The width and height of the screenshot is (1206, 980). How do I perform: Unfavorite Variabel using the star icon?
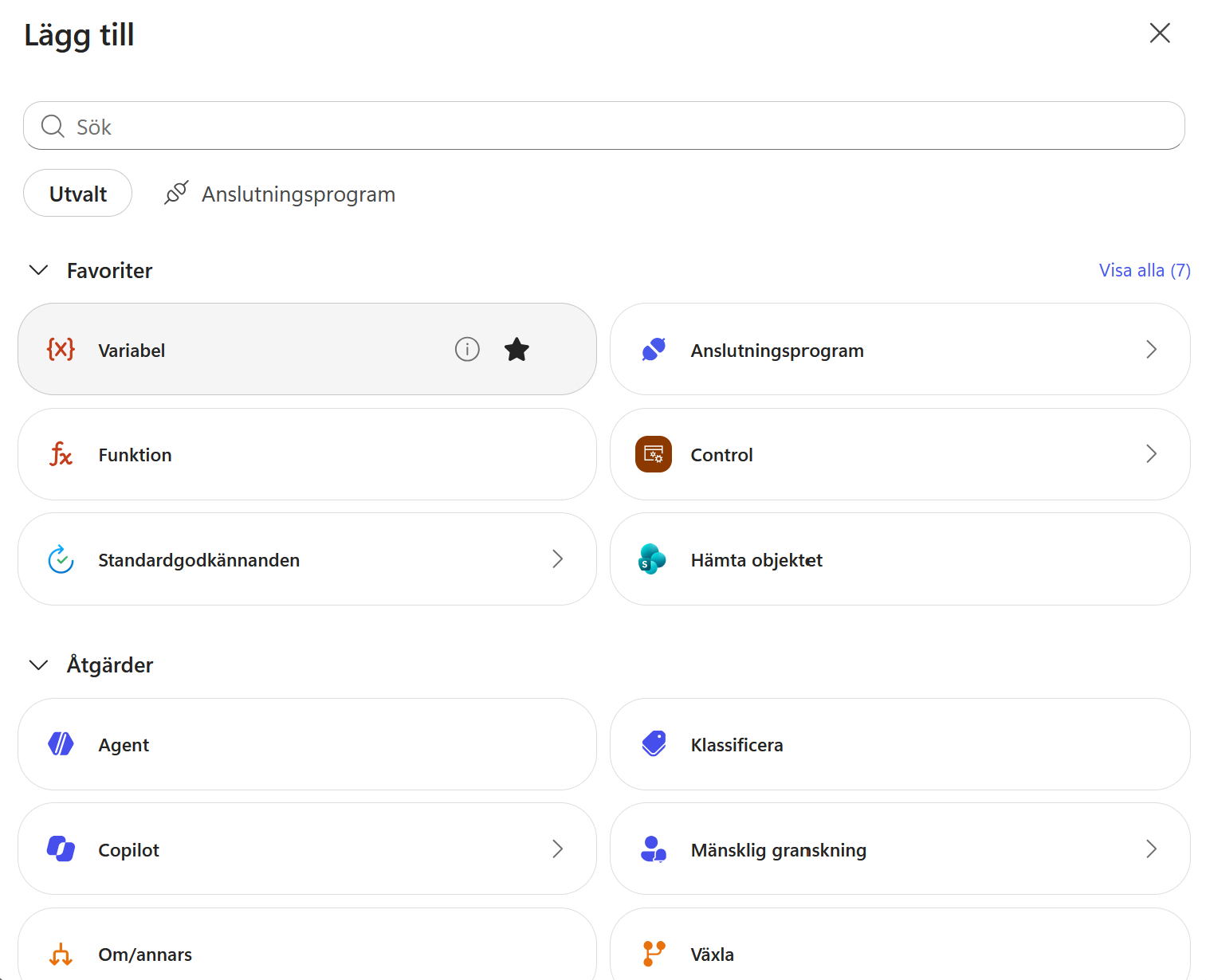tap(517, 349)
